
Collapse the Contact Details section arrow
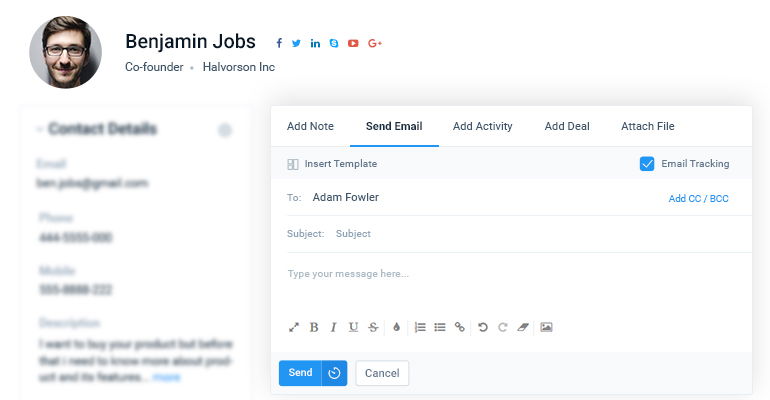(x=39, y=129)
